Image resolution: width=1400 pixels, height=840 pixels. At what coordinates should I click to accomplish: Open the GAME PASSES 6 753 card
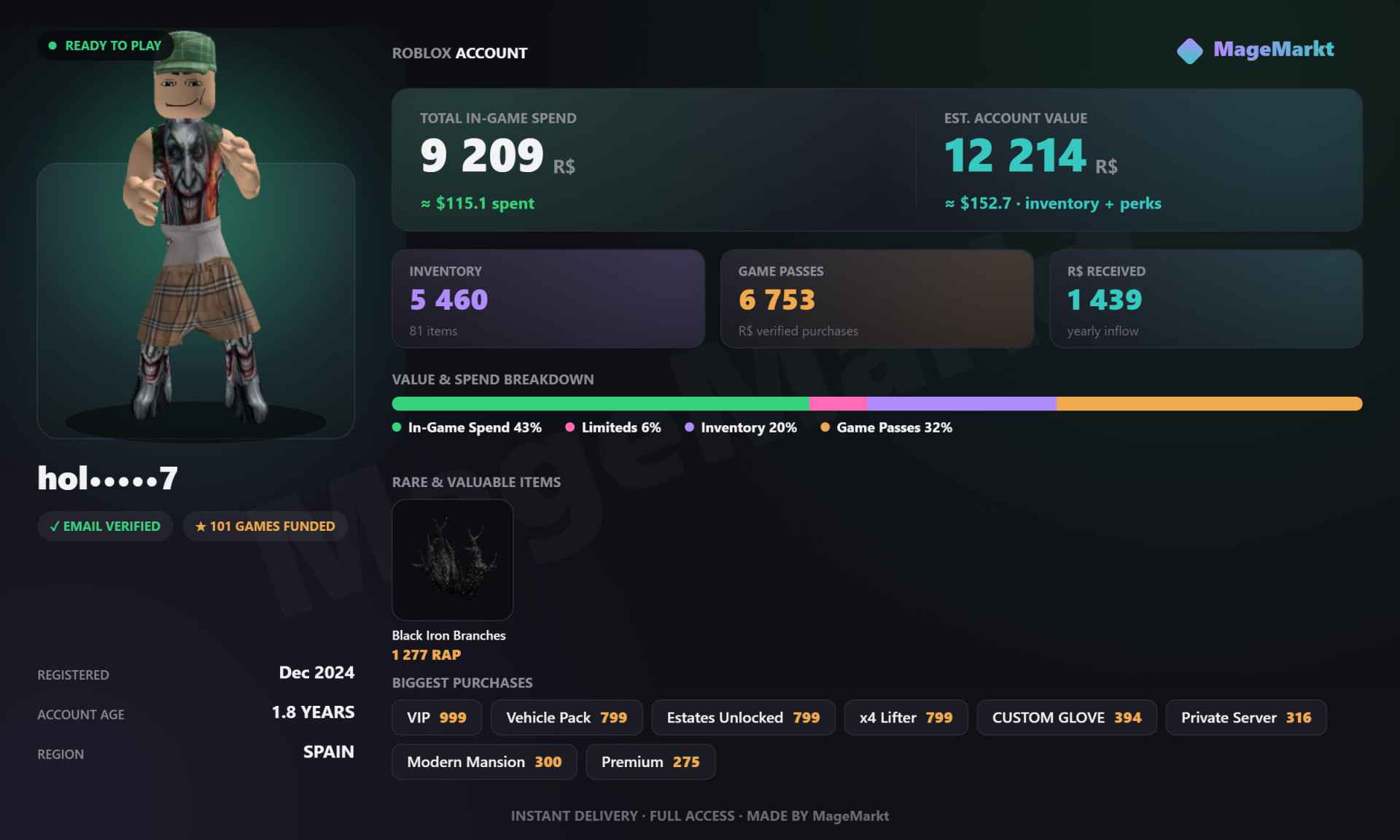click(x=877, y=299)
